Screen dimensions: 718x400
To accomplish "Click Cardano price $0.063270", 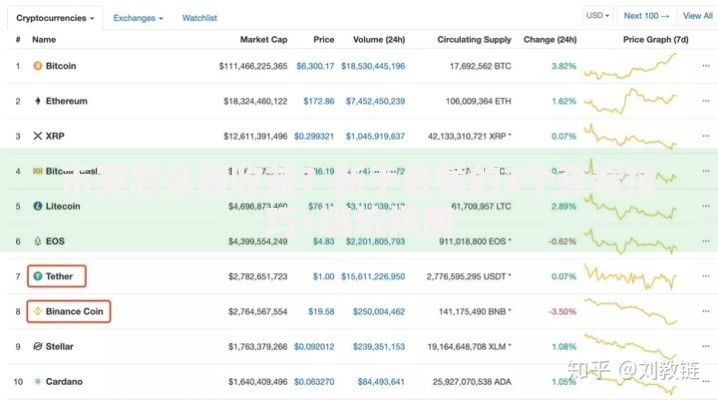I will (x=314, y=381).
